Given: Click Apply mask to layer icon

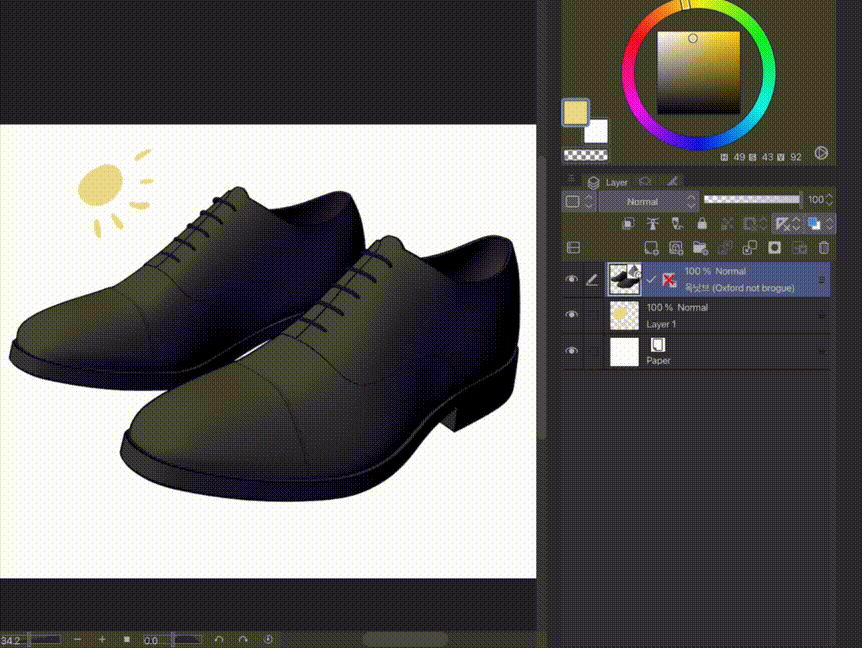Looking at the screenshot, I should tap(799, 248).
